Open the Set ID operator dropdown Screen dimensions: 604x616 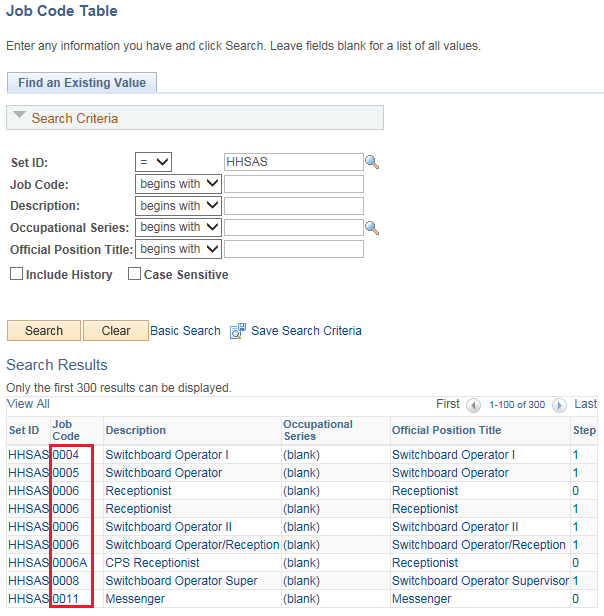pos(154,162)
